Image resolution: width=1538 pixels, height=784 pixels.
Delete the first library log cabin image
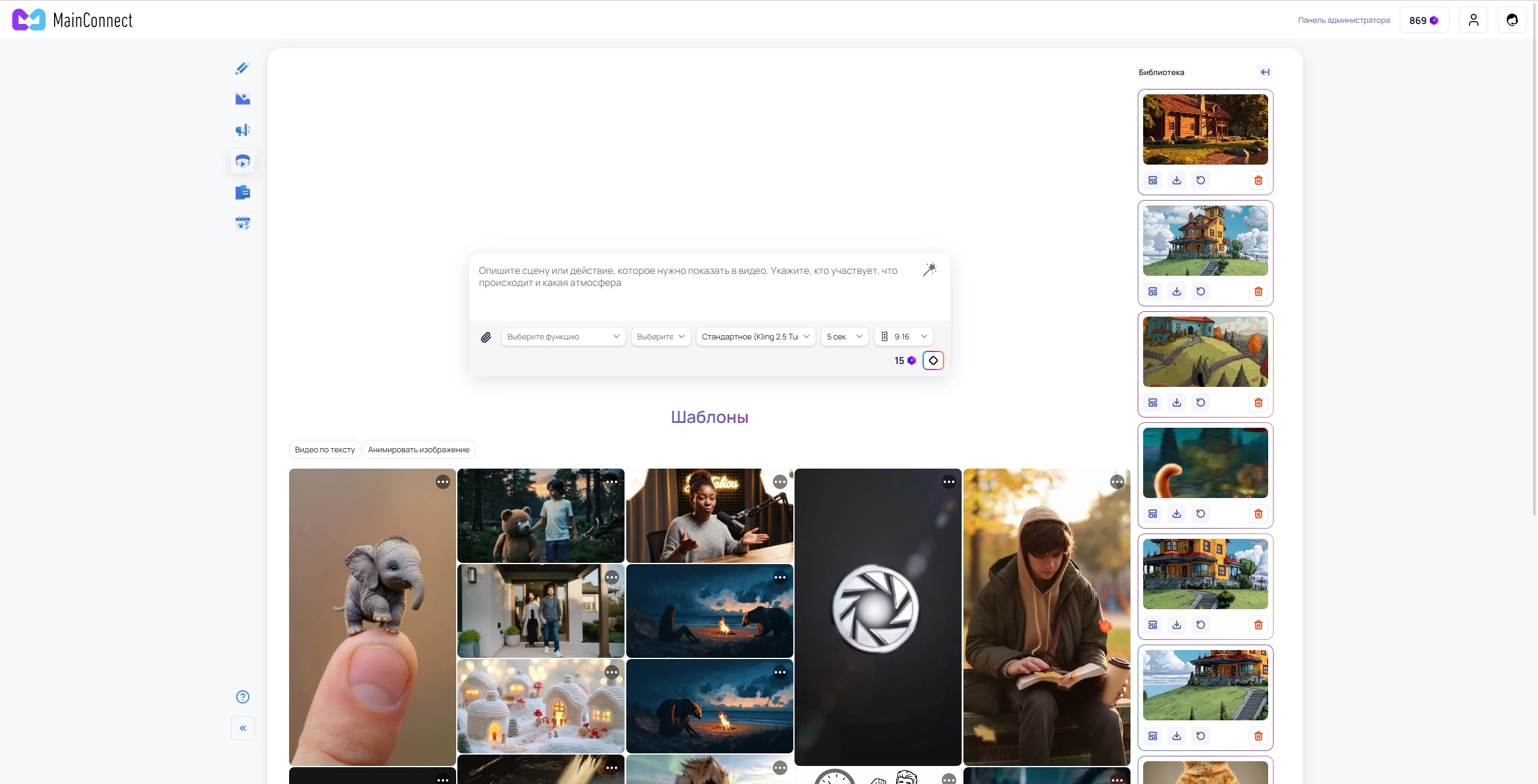tap(1258, 180)
